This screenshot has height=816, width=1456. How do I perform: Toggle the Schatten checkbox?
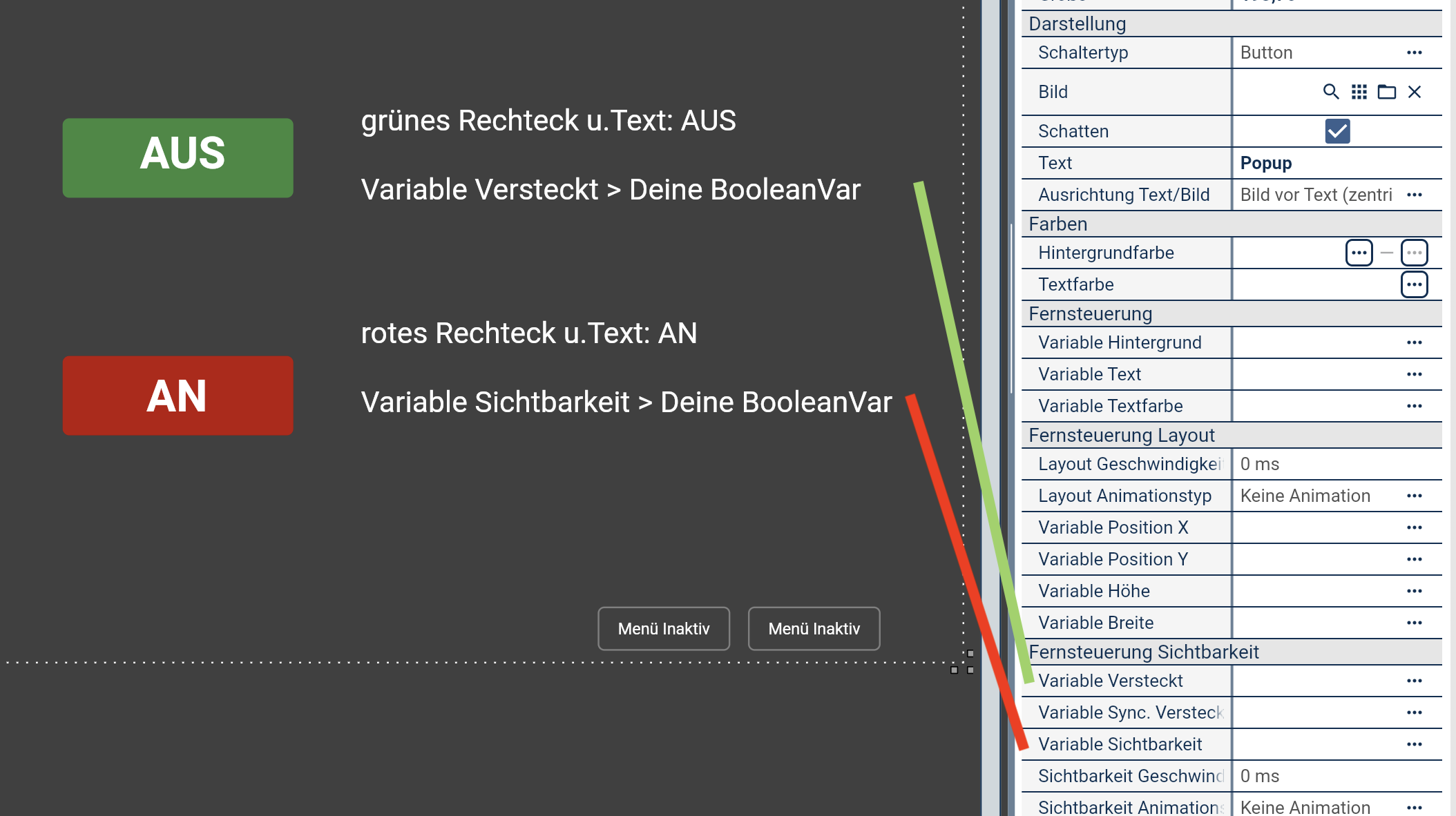click(x=1337, y=131)
